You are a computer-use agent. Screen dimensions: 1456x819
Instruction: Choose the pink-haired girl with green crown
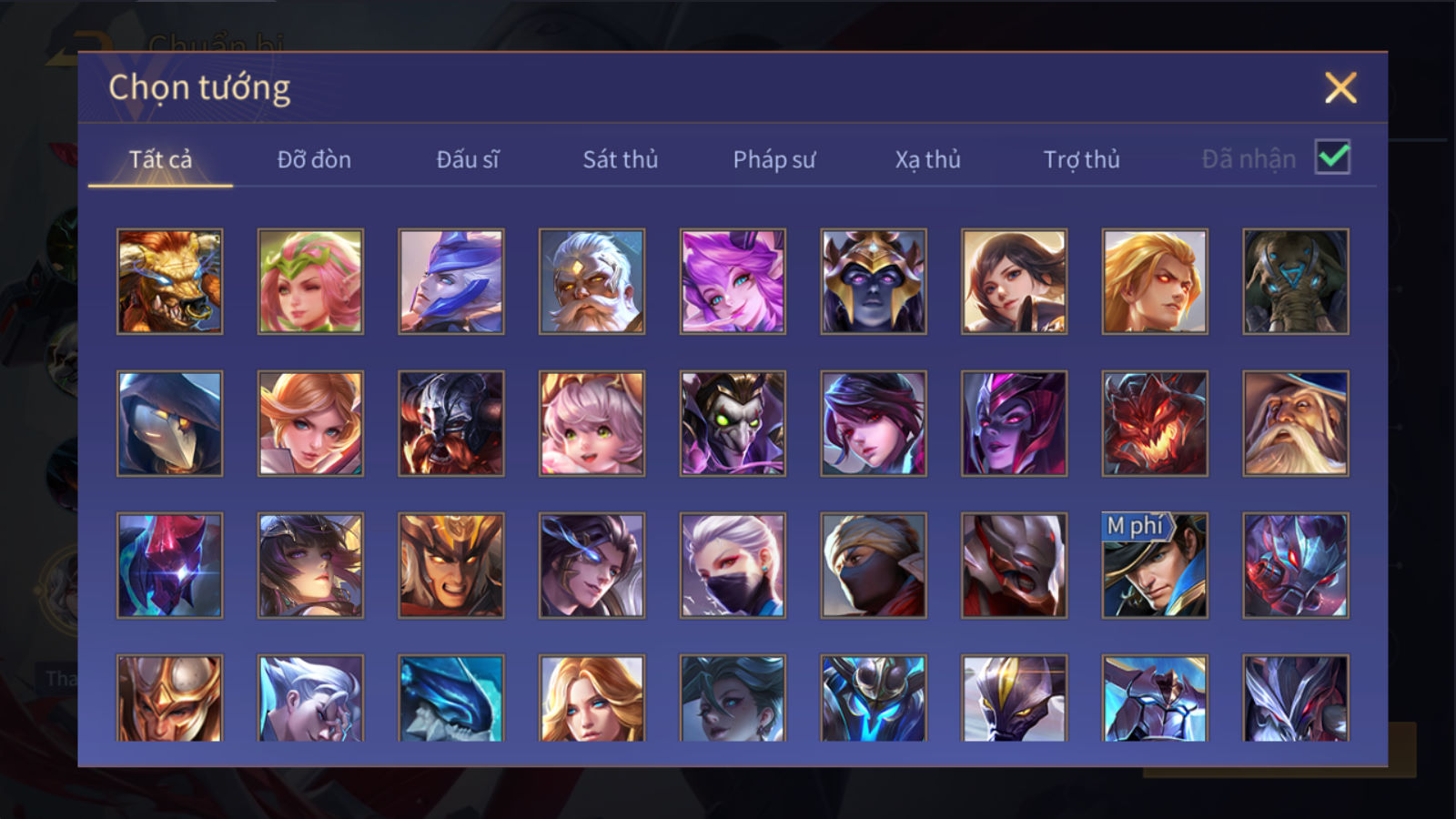click(x=310, y=281)
